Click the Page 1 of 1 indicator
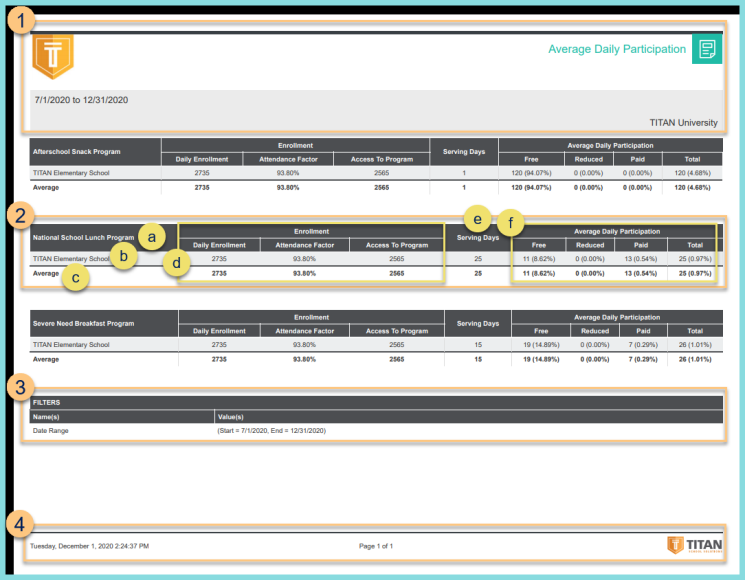745x580 pixels. pos(376,546)
